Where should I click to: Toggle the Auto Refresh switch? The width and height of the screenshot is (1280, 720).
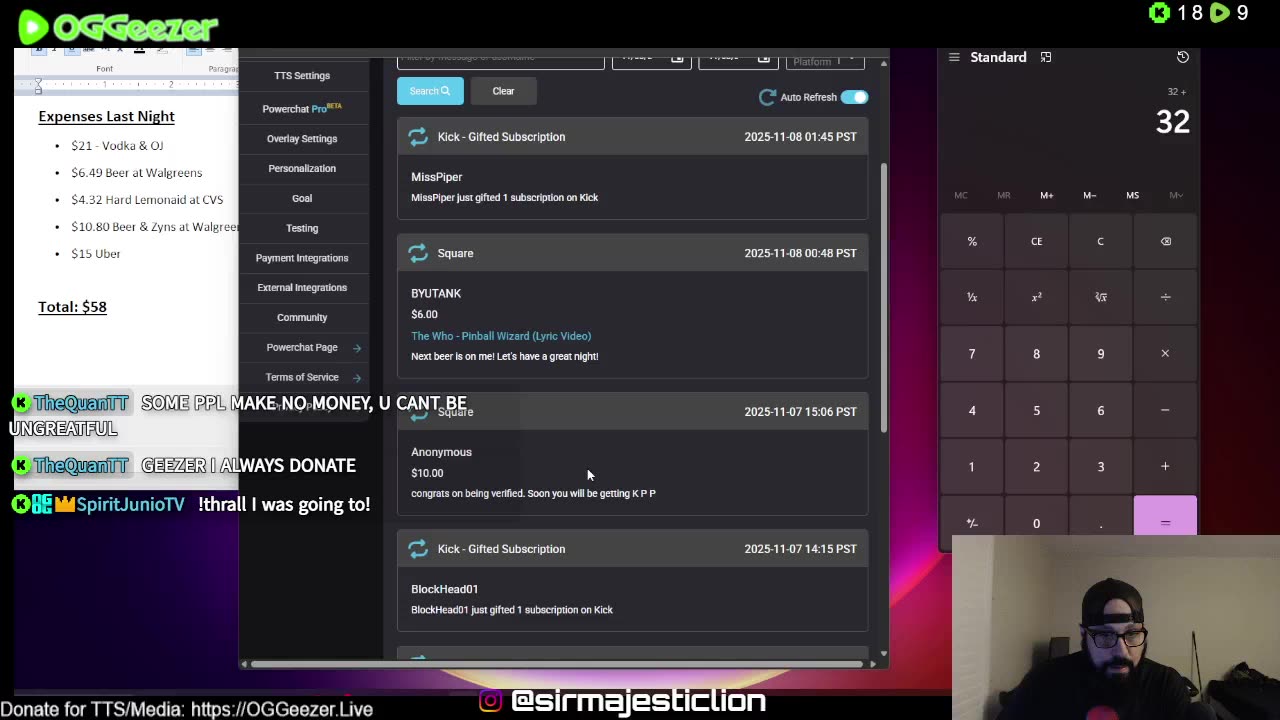(x=854, y=97)
